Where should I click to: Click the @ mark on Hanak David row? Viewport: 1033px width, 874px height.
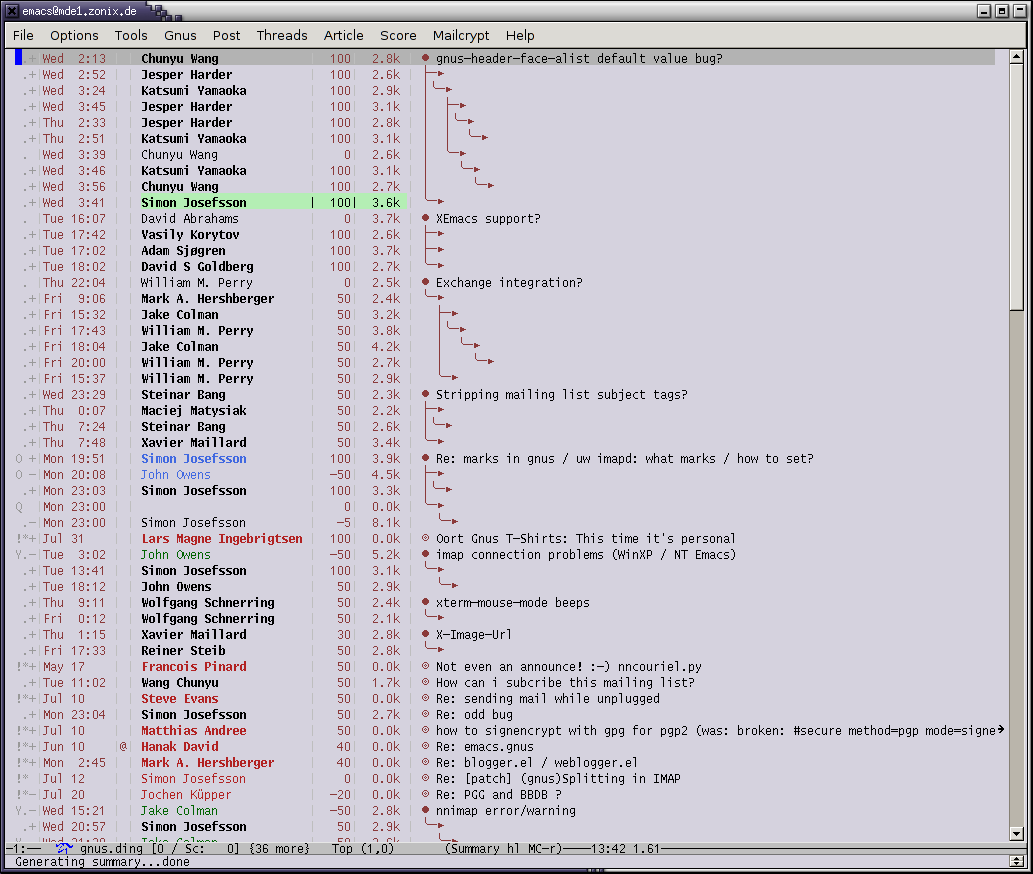coord(123,746)
